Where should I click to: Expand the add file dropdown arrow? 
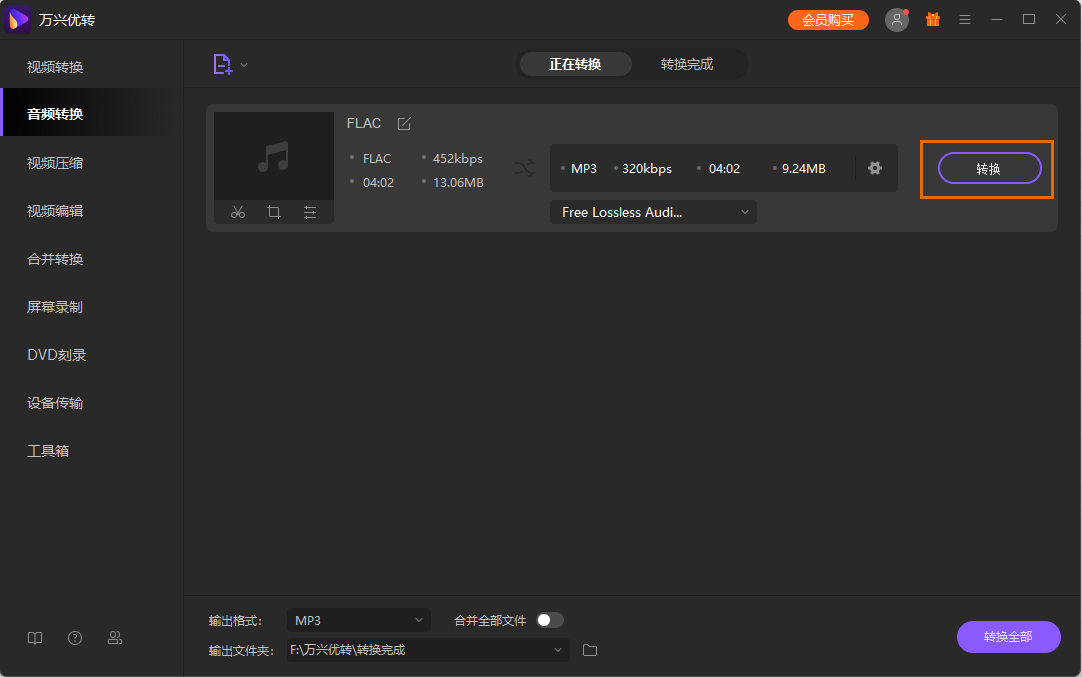click(x=244, y=65)
